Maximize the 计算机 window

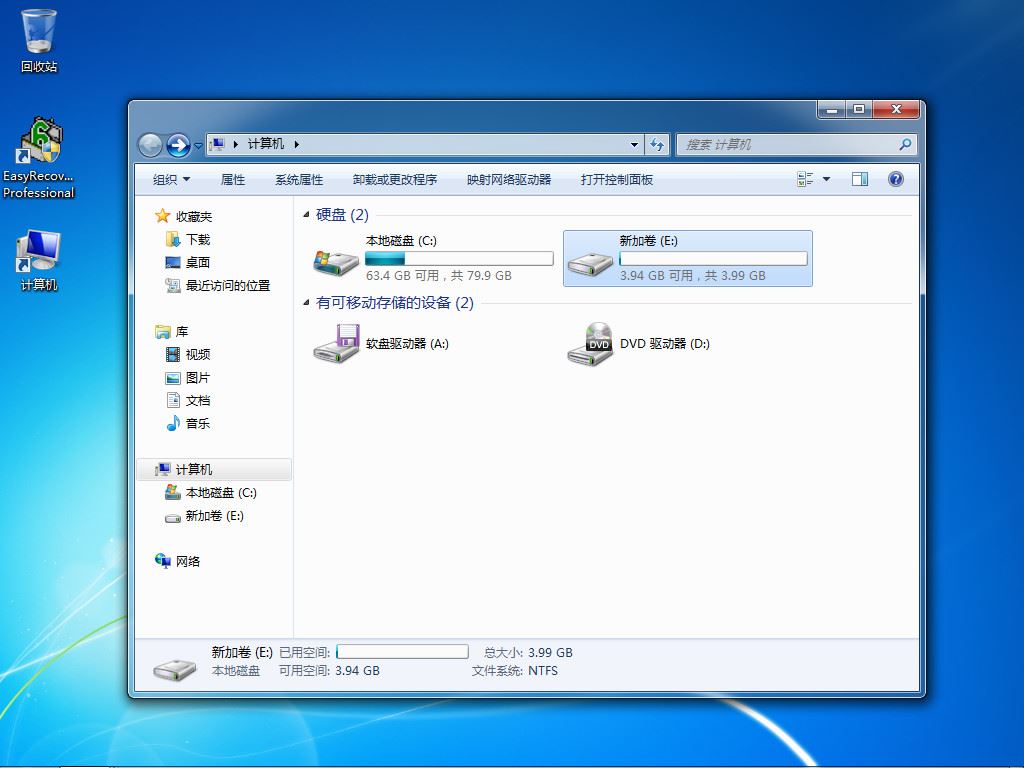coord(859,109)
